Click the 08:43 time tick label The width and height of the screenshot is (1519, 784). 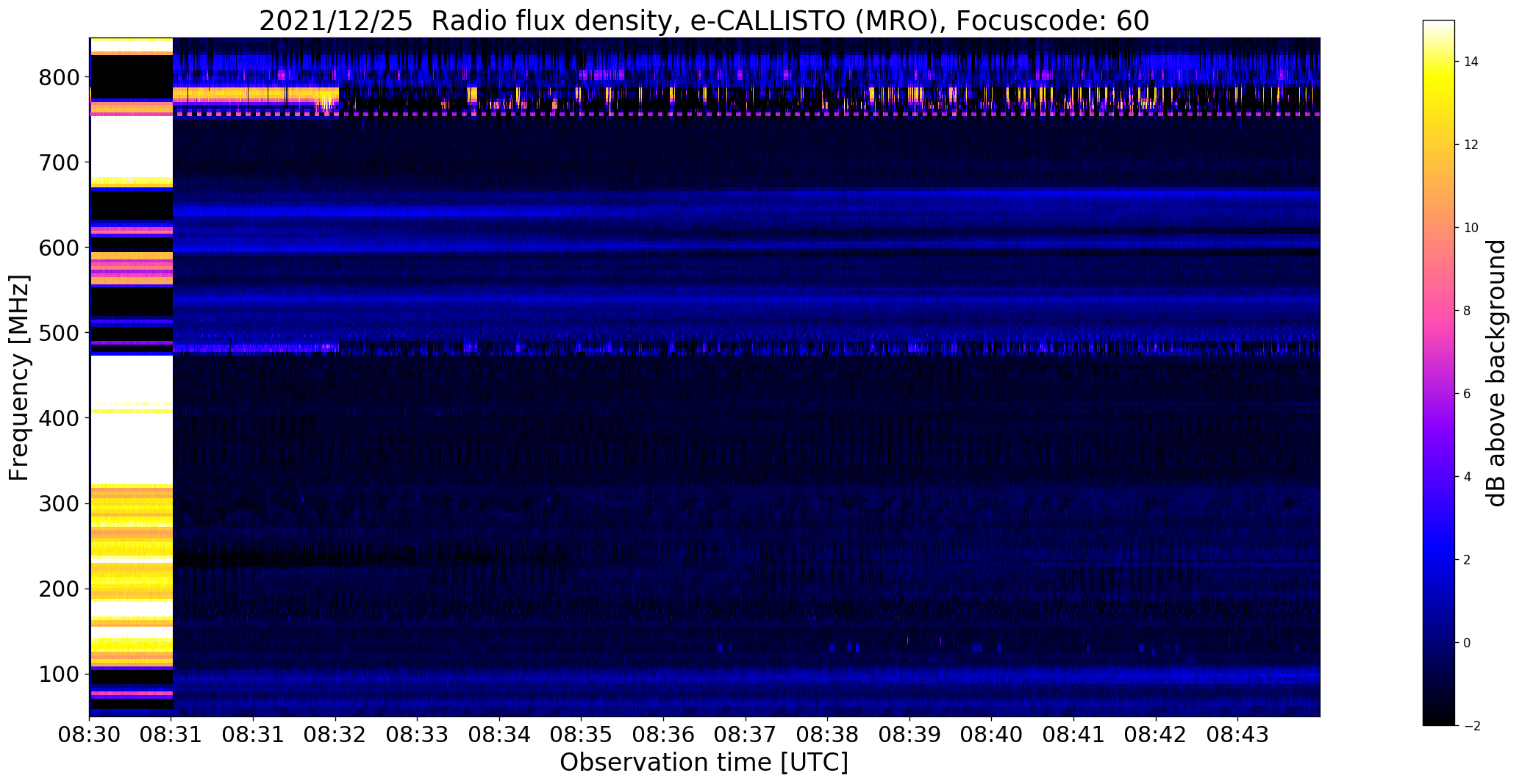point(1238,734)
